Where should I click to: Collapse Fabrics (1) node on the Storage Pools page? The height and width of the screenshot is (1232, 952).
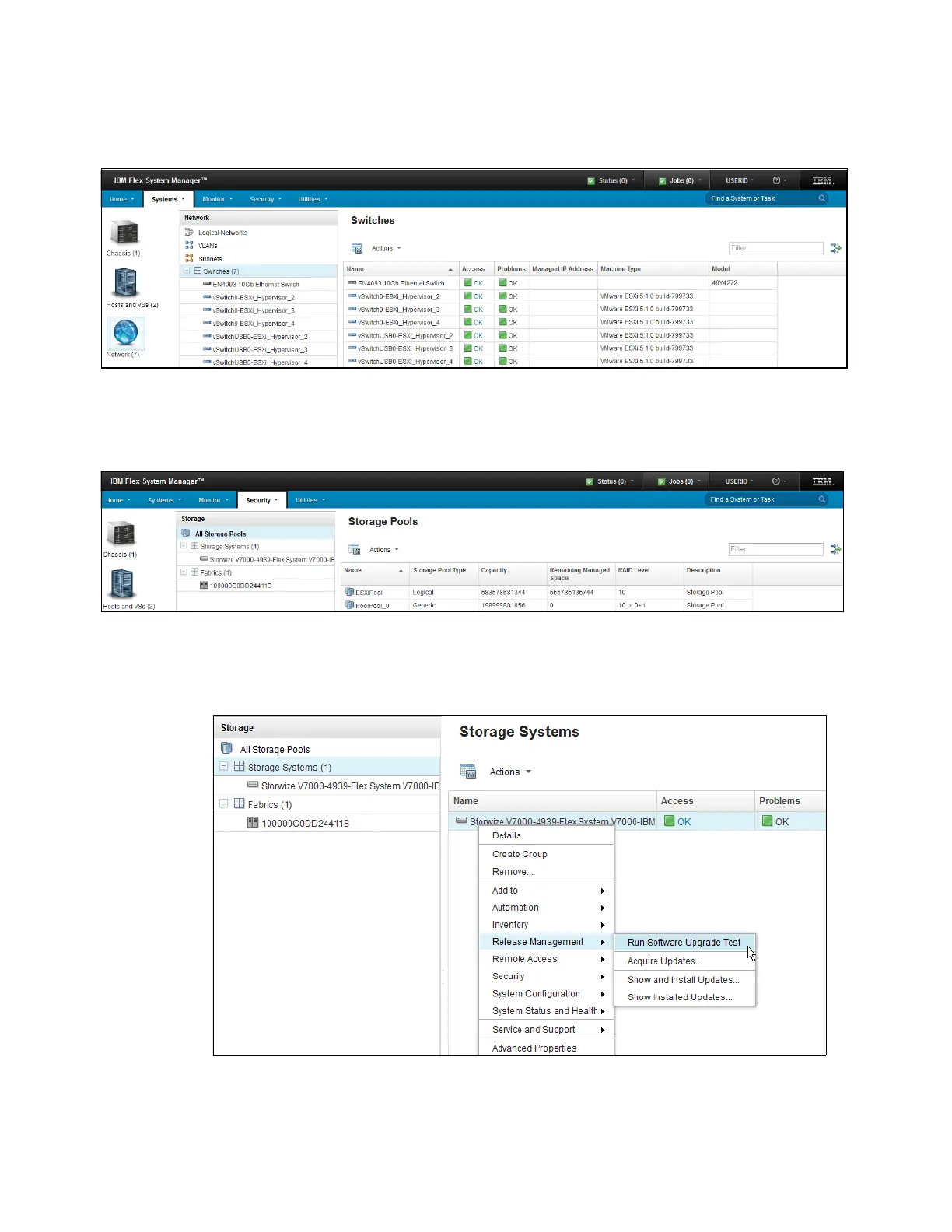click(184, 572)
